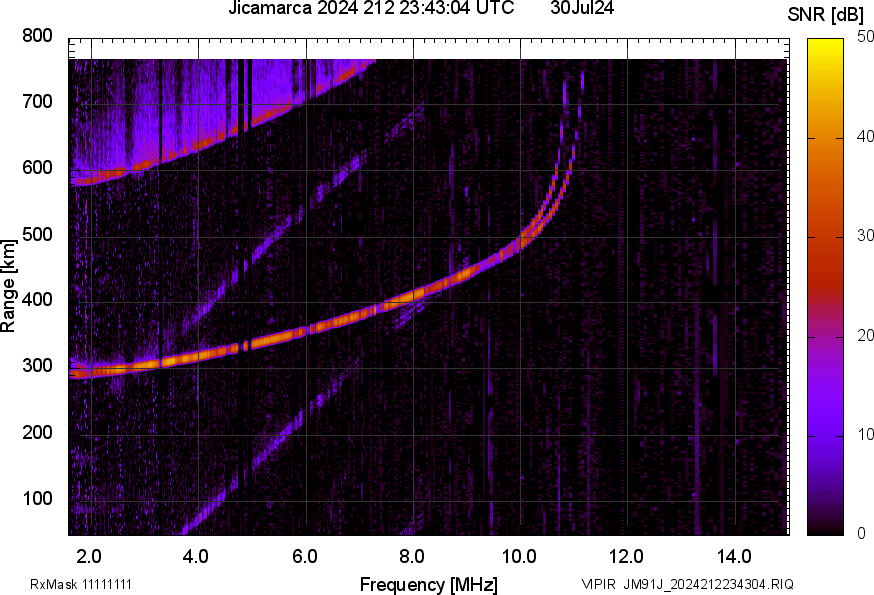Click the range tick label '400'

click(37, 299)
